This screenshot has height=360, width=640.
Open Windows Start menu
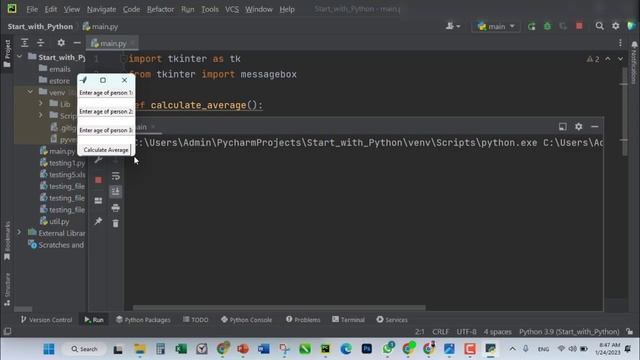coord(49,349)
